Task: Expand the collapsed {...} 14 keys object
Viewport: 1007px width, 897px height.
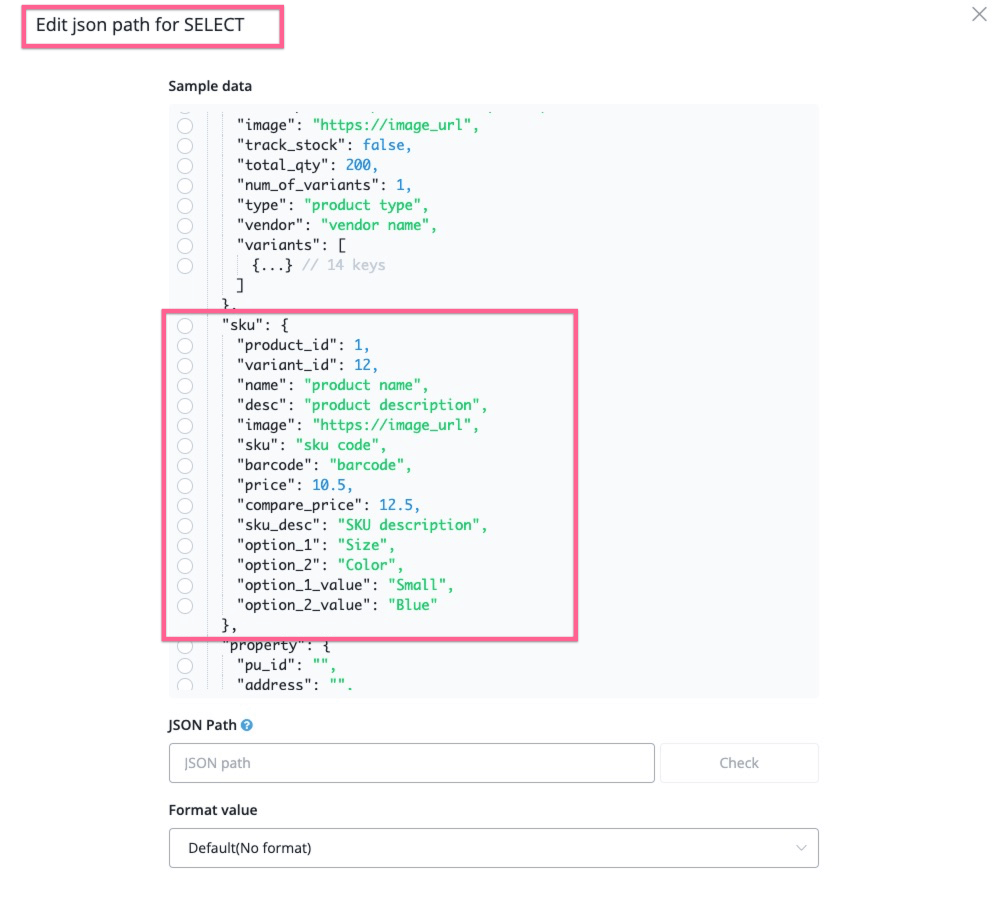Action: click(x=272, y=265)
